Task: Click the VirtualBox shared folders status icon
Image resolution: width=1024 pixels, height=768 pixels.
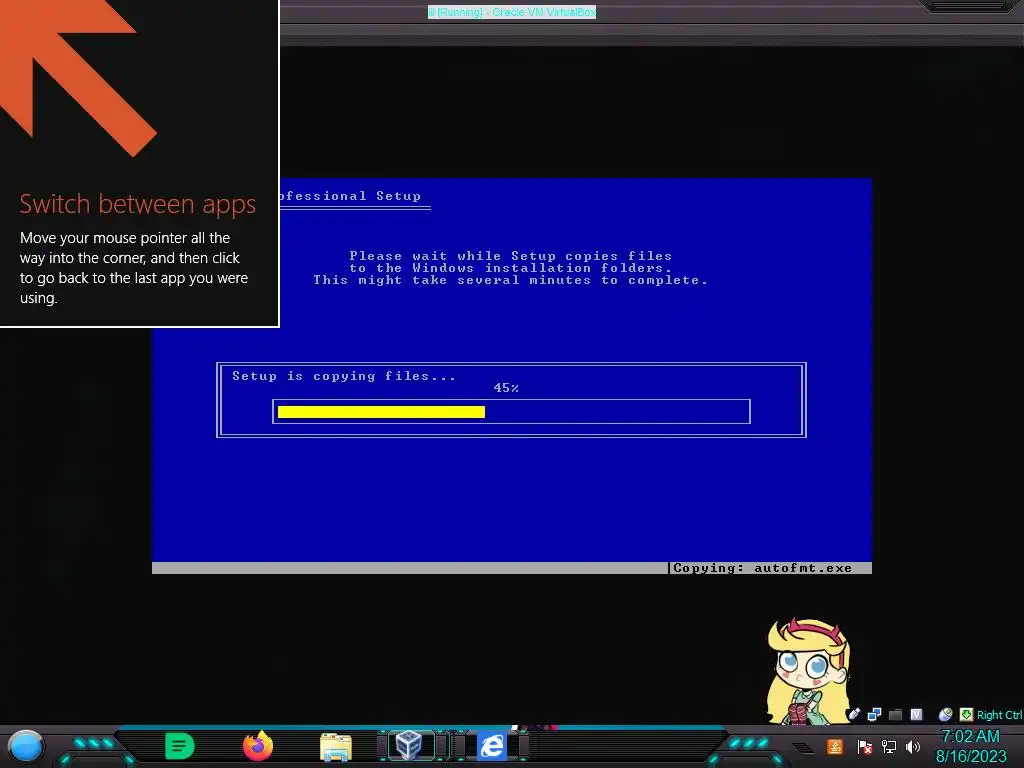Action: point(895,714)
